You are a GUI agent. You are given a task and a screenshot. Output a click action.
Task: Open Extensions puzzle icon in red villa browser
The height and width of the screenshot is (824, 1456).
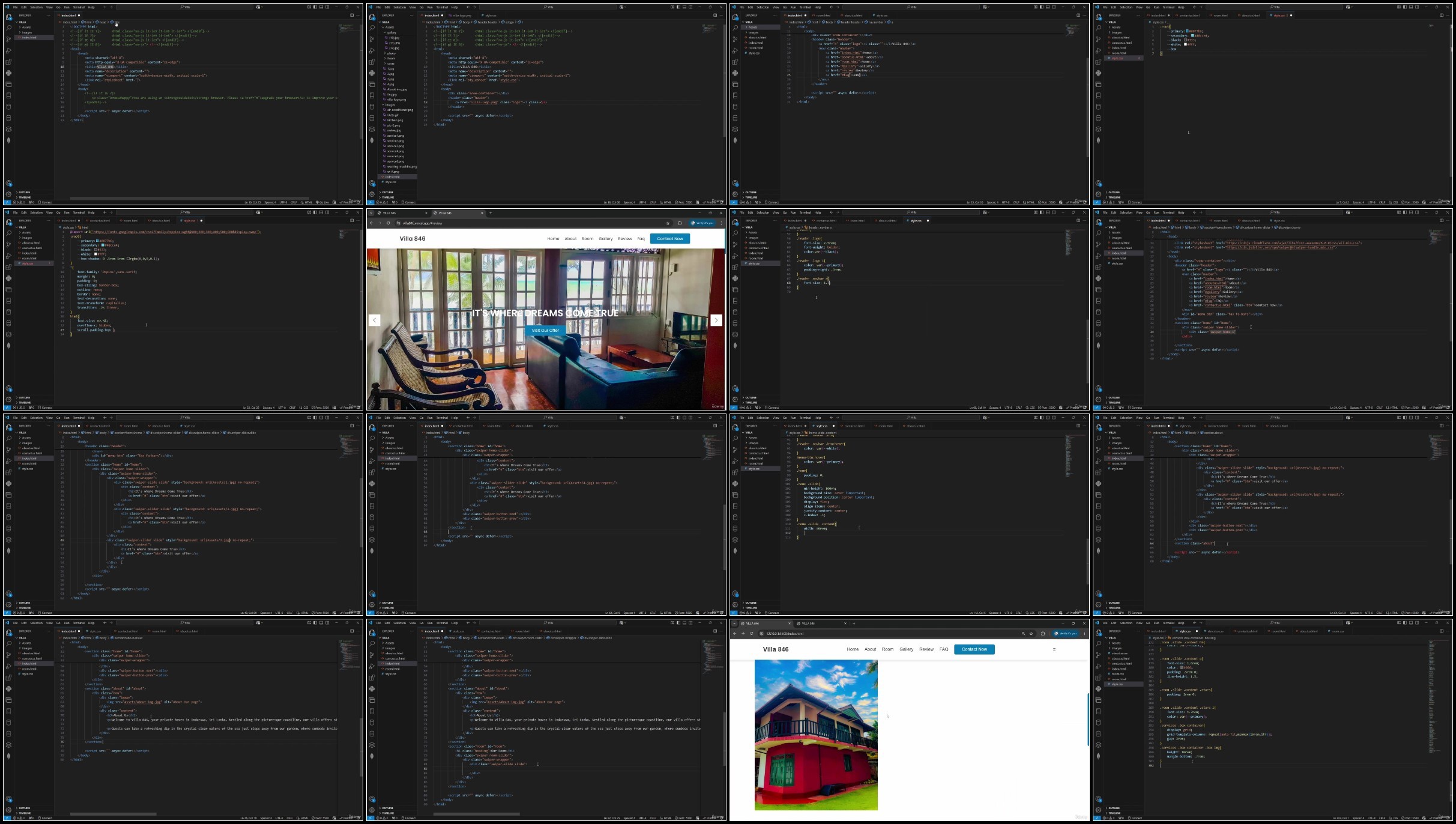(1043, 633)
